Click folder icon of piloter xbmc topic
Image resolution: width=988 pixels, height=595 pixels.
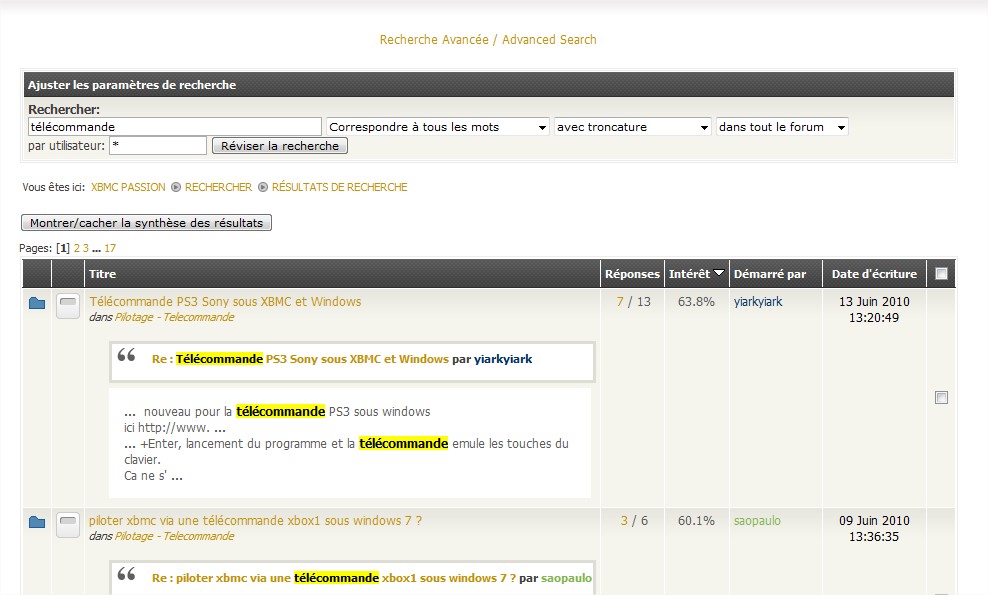pyautogui.click(x=37, y=522)
